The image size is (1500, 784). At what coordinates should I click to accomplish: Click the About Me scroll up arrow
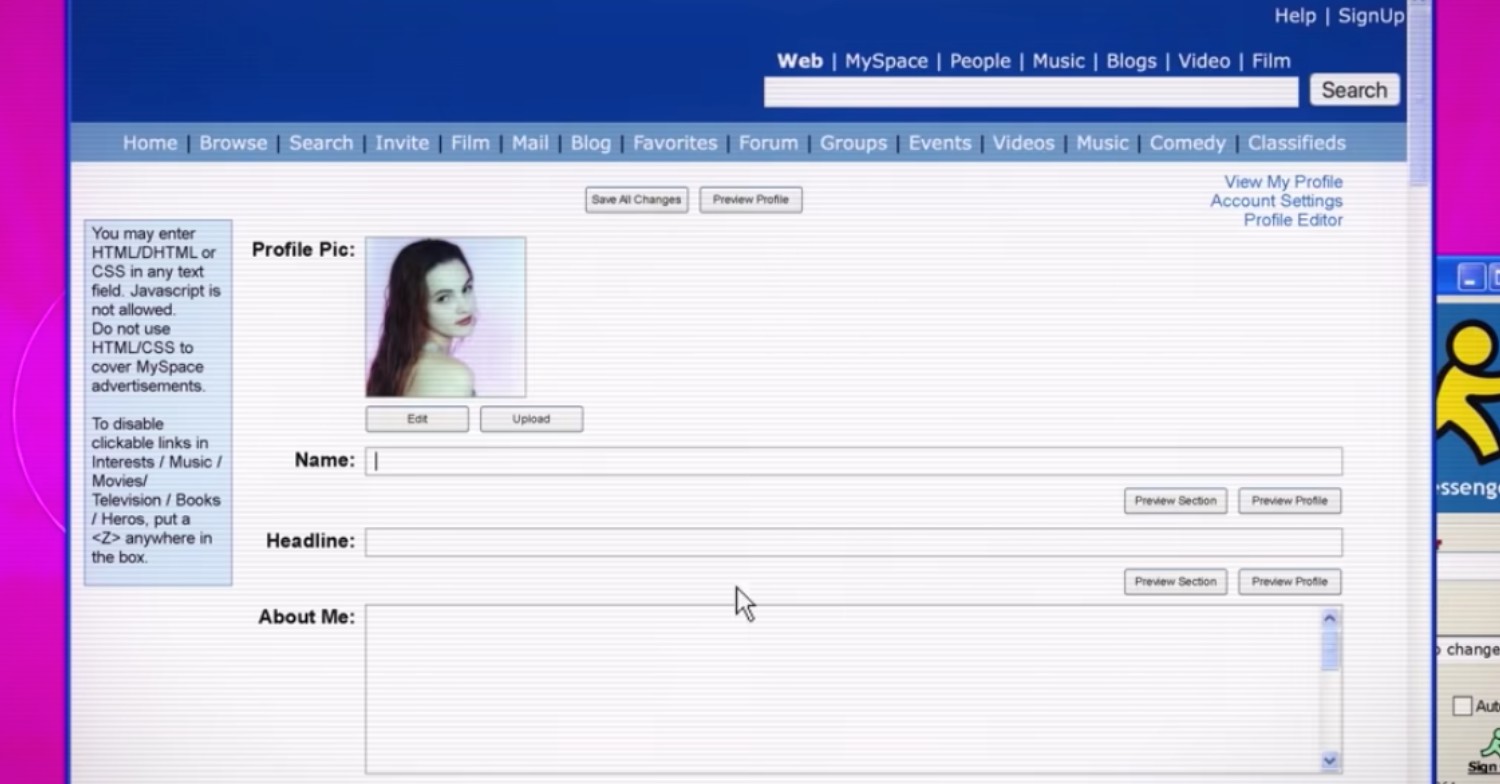(1329, 619)
